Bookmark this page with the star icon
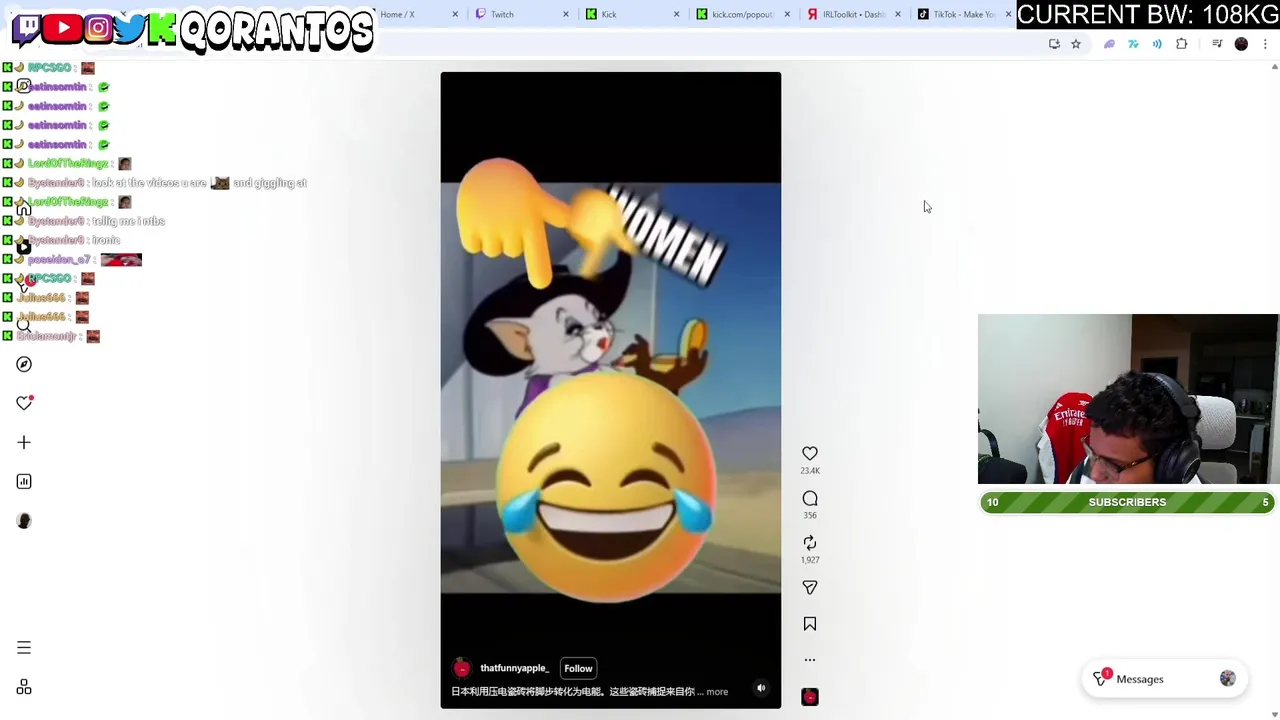1280x720 pixels. (x=1076, y=44)
